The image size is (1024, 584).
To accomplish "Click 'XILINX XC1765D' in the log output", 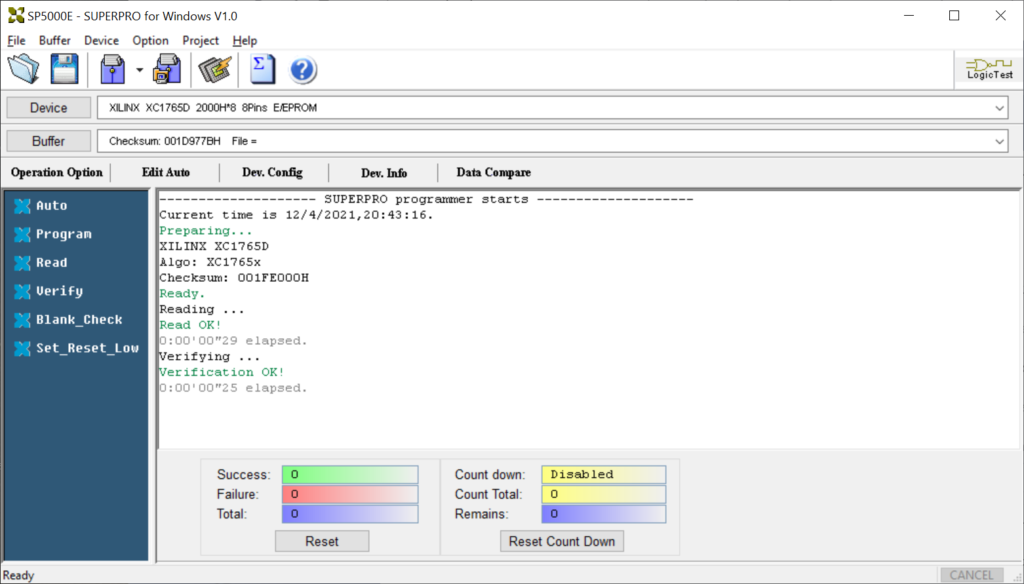I will [x=214, y=246].
